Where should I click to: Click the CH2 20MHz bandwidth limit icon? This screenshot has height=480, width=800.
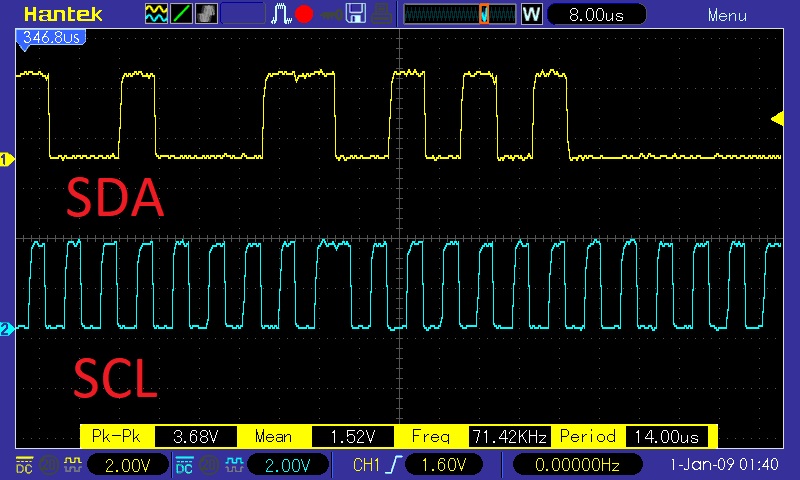click(x=209, y=465)
